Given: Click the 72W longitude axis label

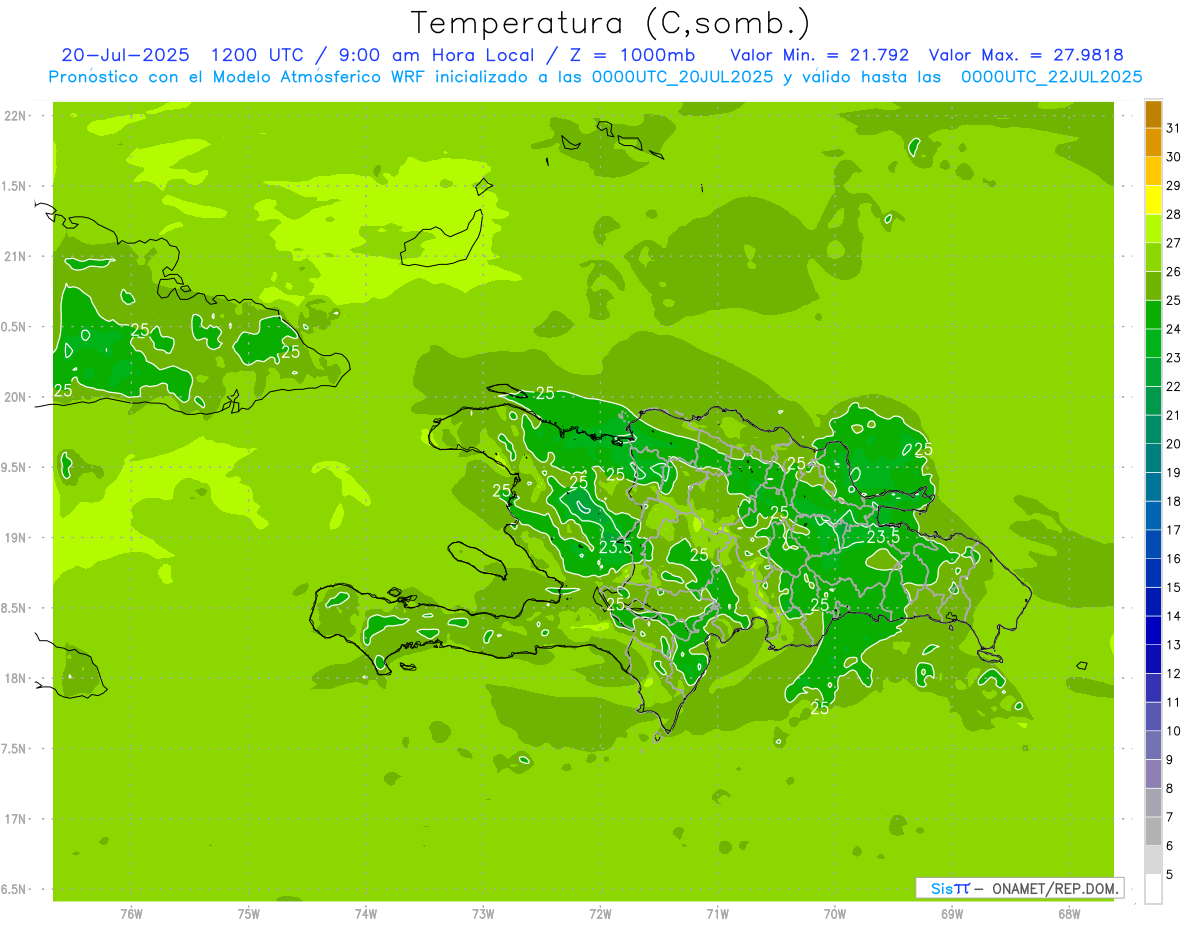Looking at the screenshot, I should point(600,913).
